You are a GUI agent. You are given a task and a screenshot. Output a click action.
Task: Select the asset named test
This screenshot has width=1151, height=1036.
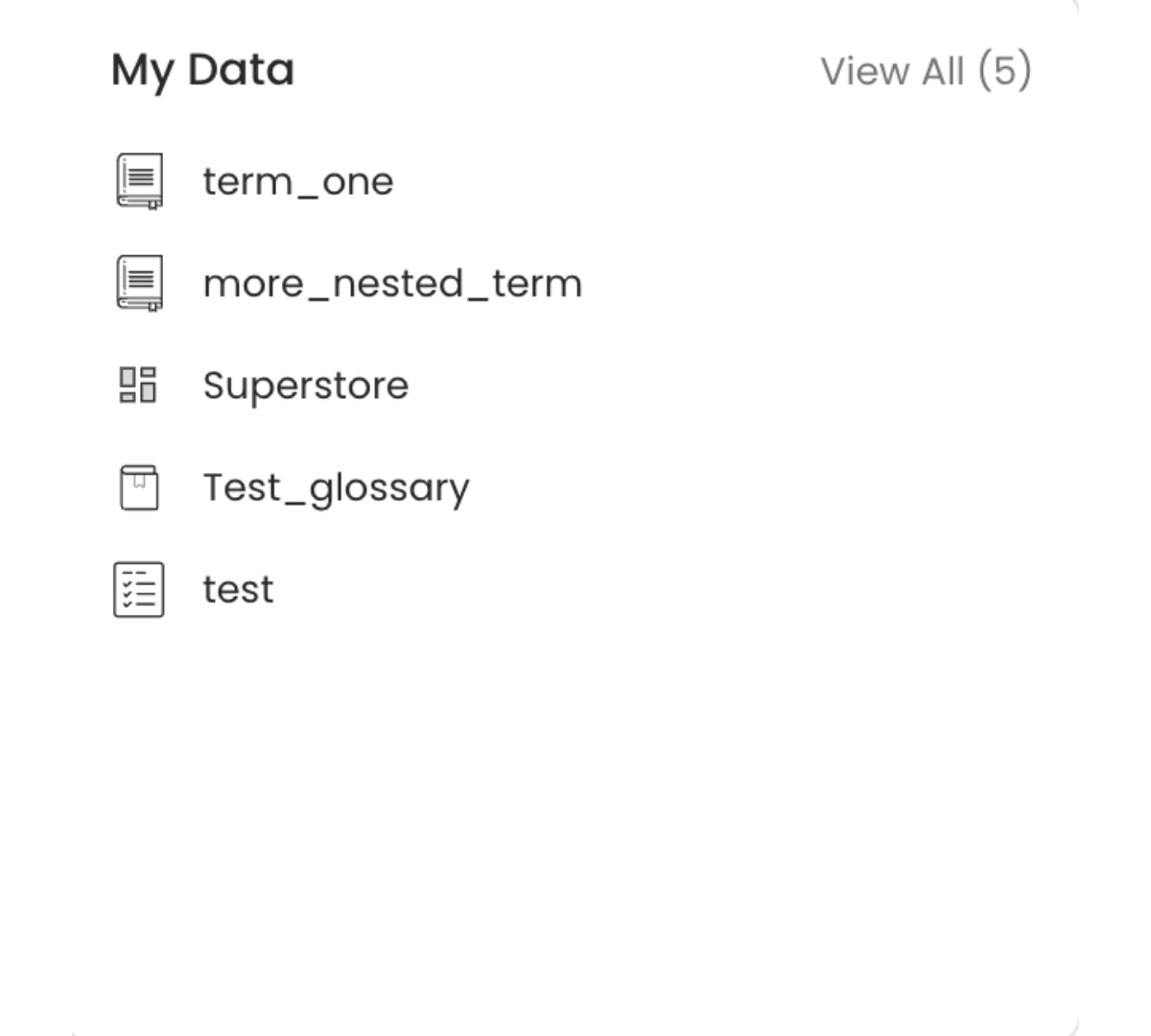(237, 589)
